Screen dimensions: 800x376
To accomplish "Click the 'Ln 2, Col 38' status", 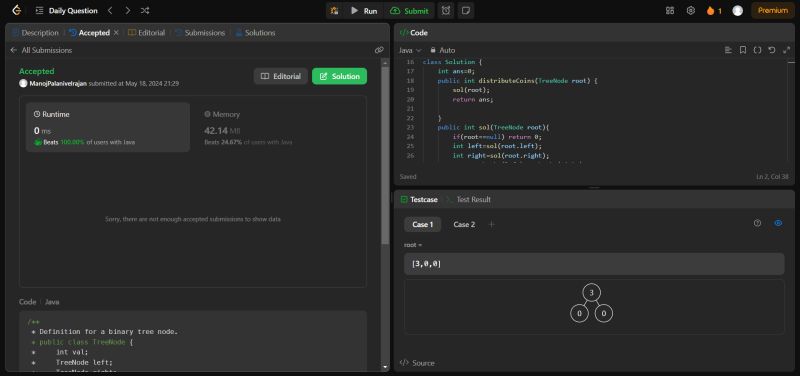I will [x=772, y=177].
